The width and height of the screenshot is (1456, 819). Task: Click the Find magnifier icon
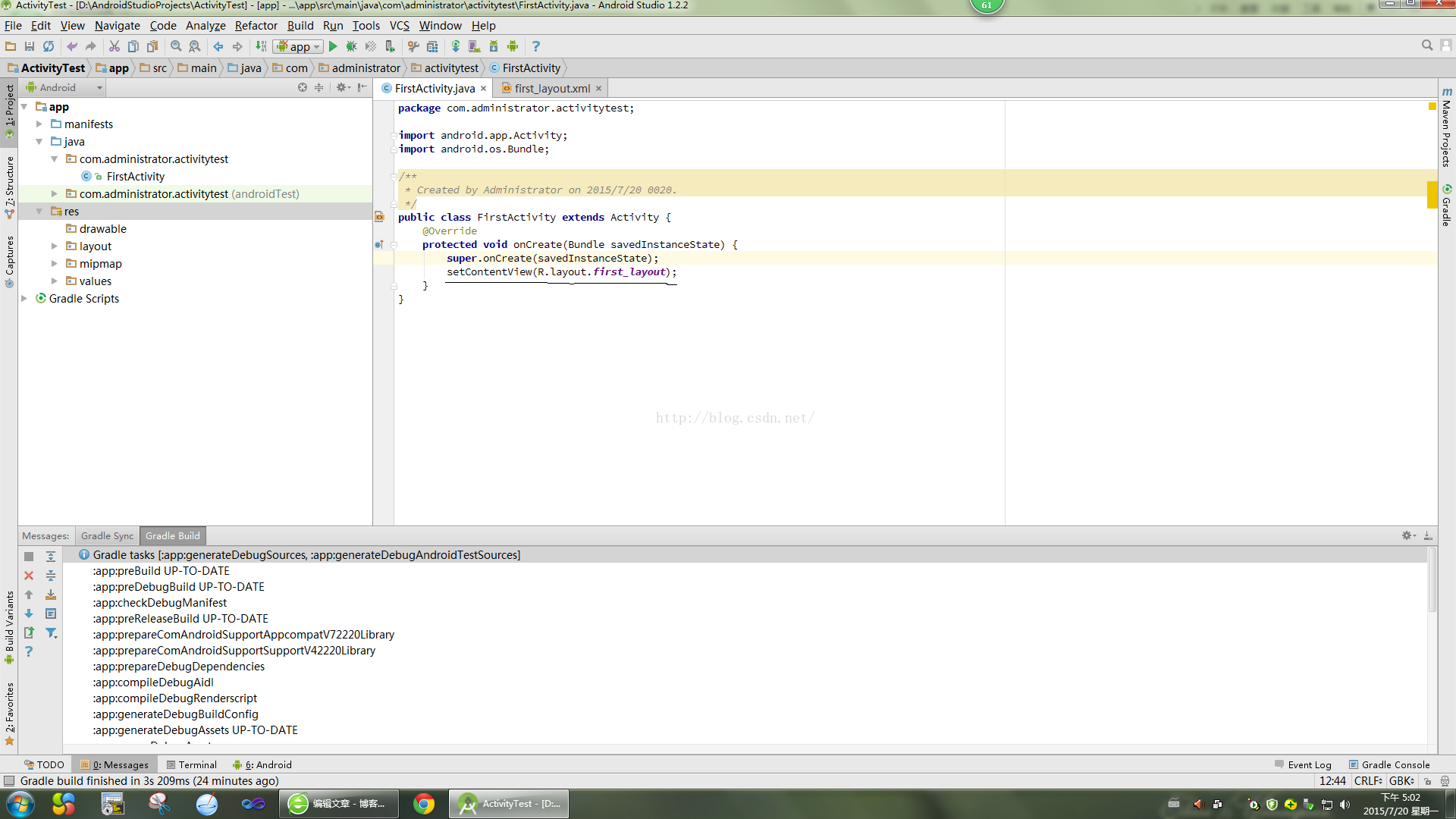(176, 46)
